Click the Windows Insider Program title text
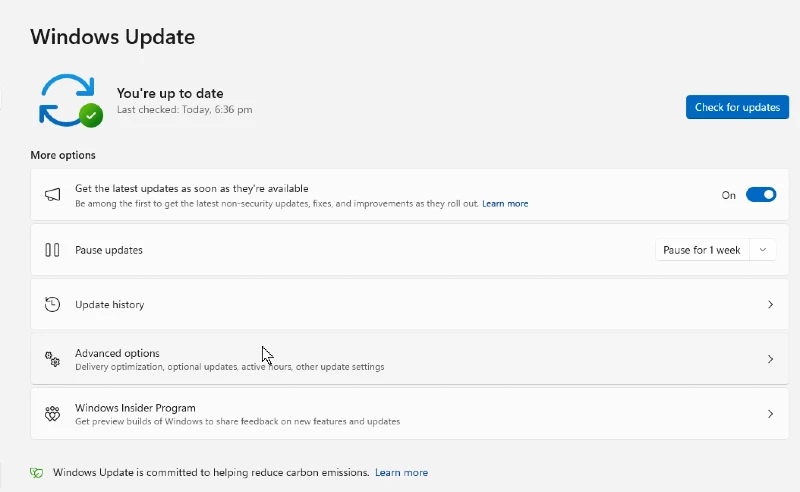Viewport: 800px width, 492px height. 135,408
